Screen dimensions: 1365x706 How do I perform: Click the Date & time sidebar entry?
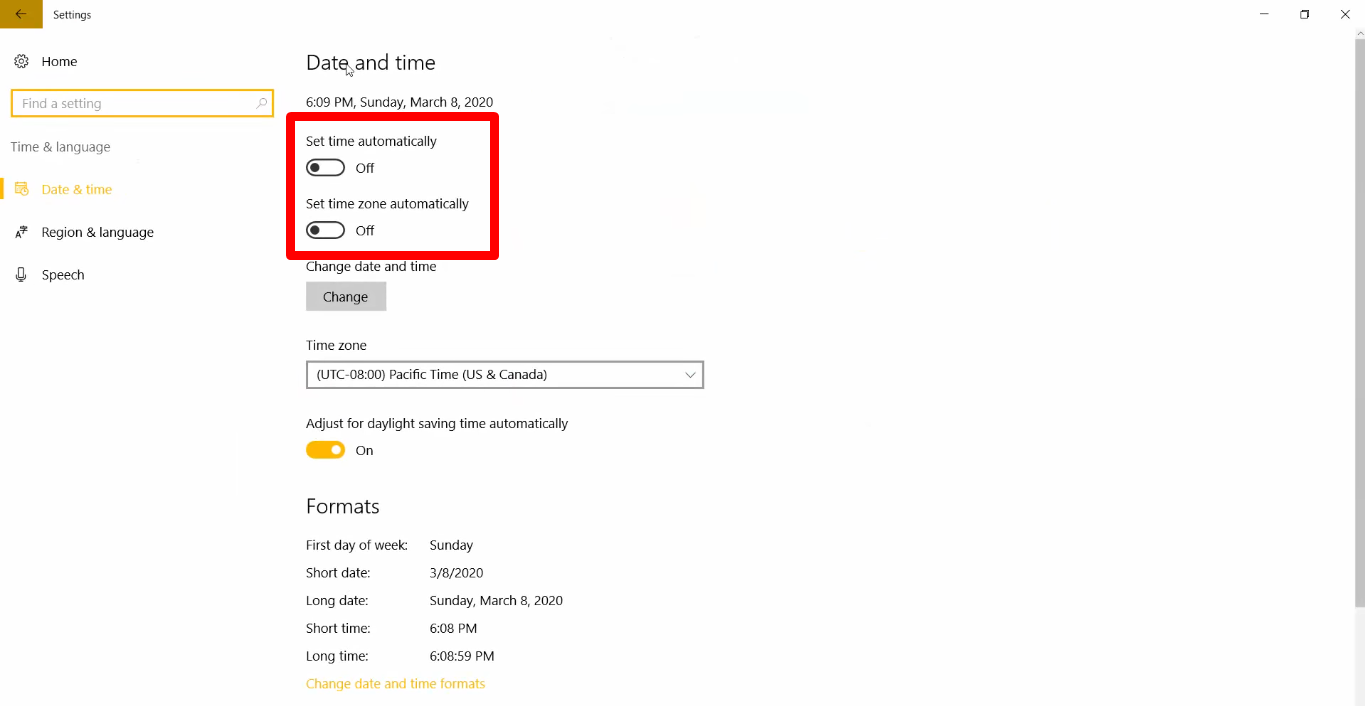75,188
